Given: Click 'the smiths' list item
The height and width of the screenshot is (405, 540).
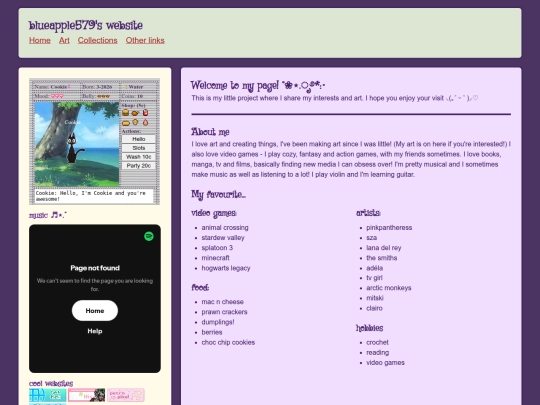Looking at the screenshot, I should pyautogui.click(x=382, y=258).
